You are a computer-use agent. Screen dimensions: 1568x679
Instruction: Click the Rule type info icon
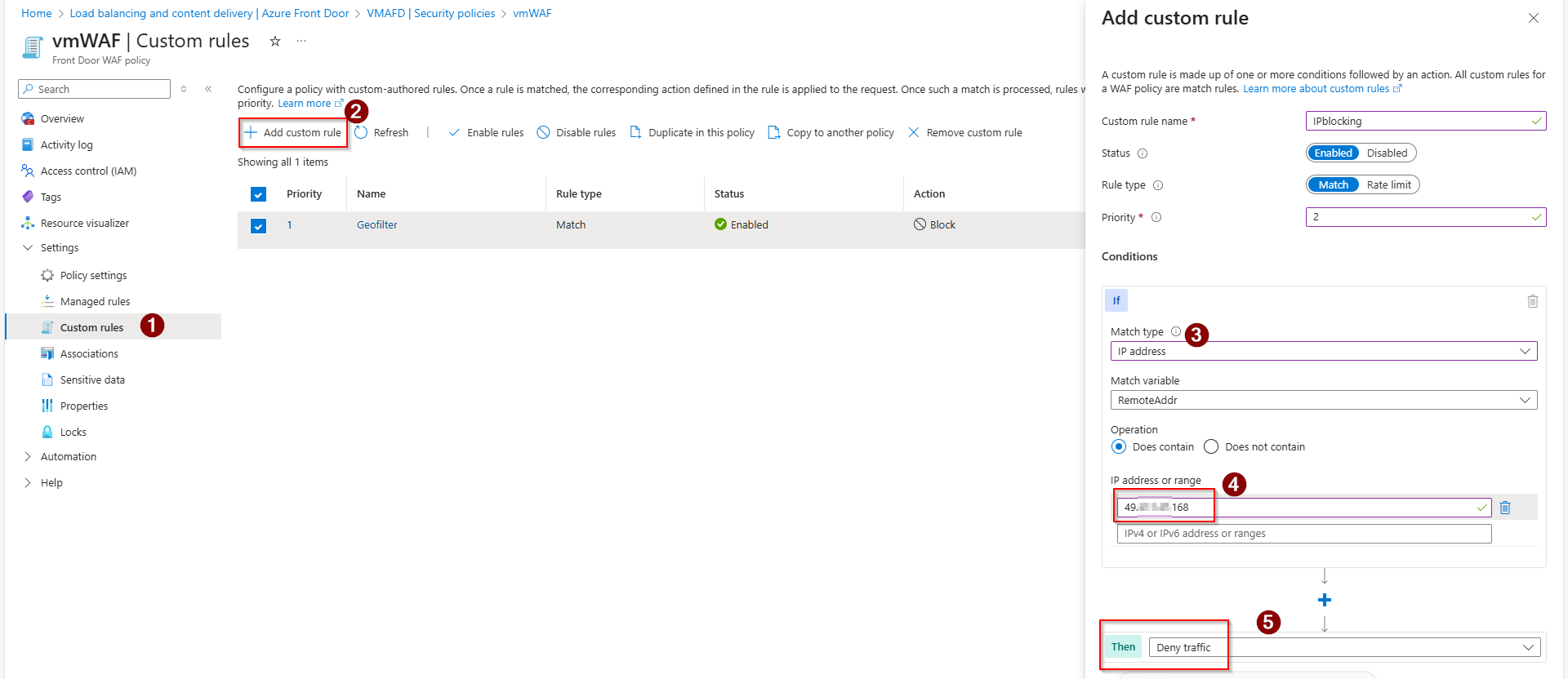pos(1158,185)
